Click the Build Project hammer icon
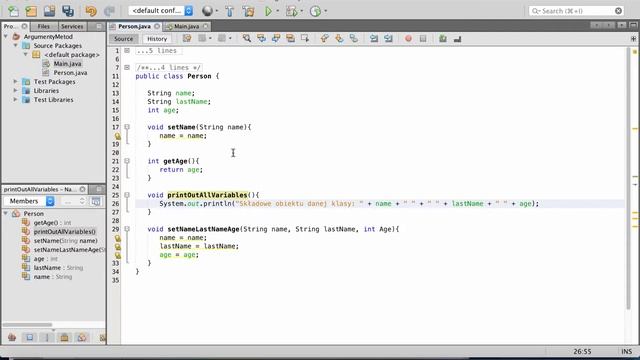 coord(229,11)
